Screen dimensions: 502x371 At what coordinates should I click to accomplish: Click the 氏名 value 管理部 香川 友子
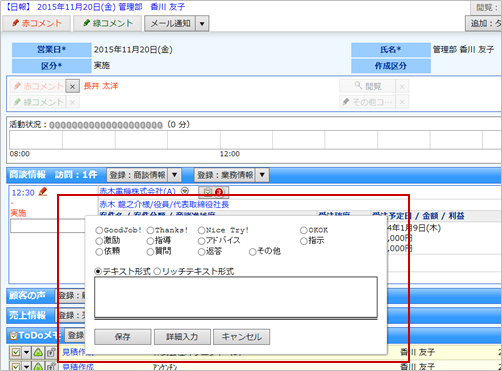click(463, 50)
